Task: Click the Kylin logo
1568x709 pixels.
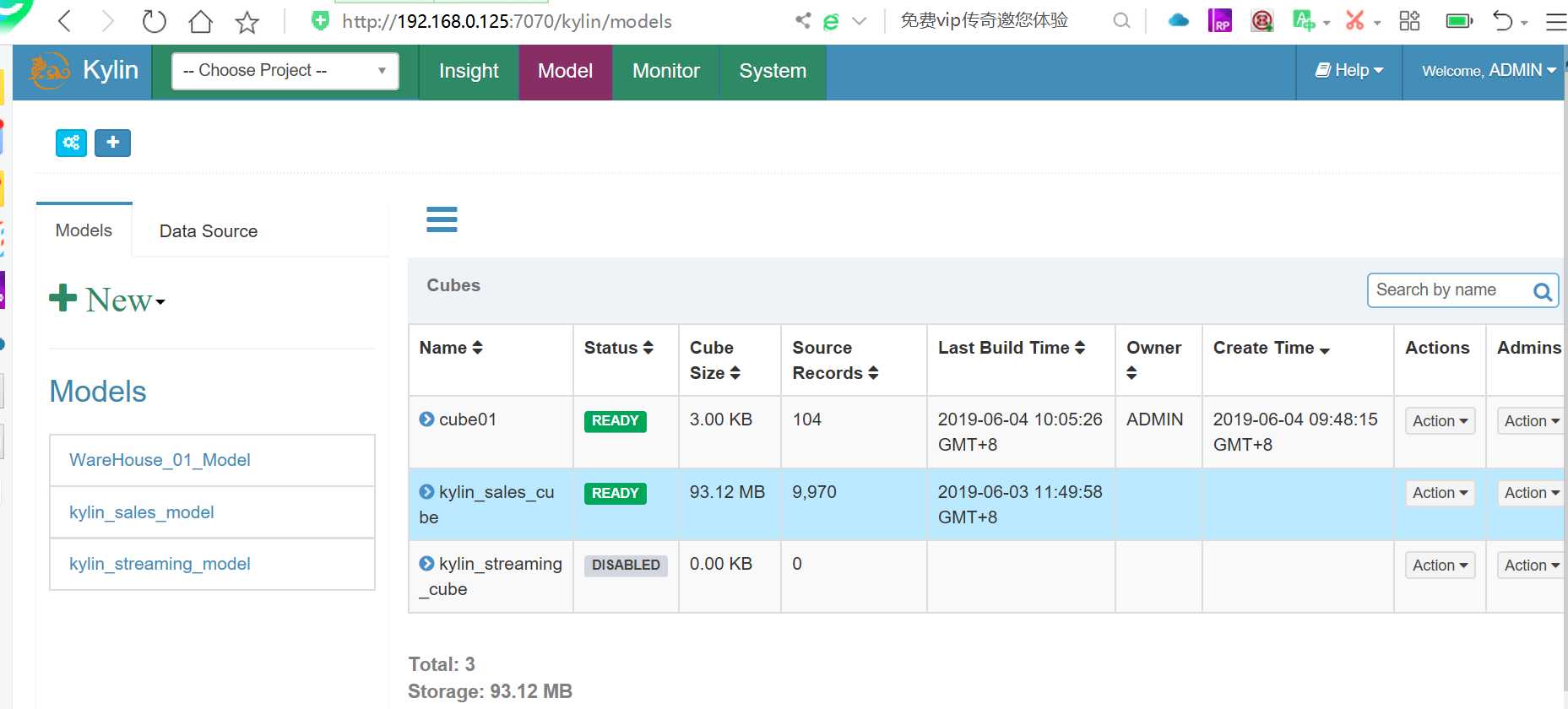Action: click(48, 71)
